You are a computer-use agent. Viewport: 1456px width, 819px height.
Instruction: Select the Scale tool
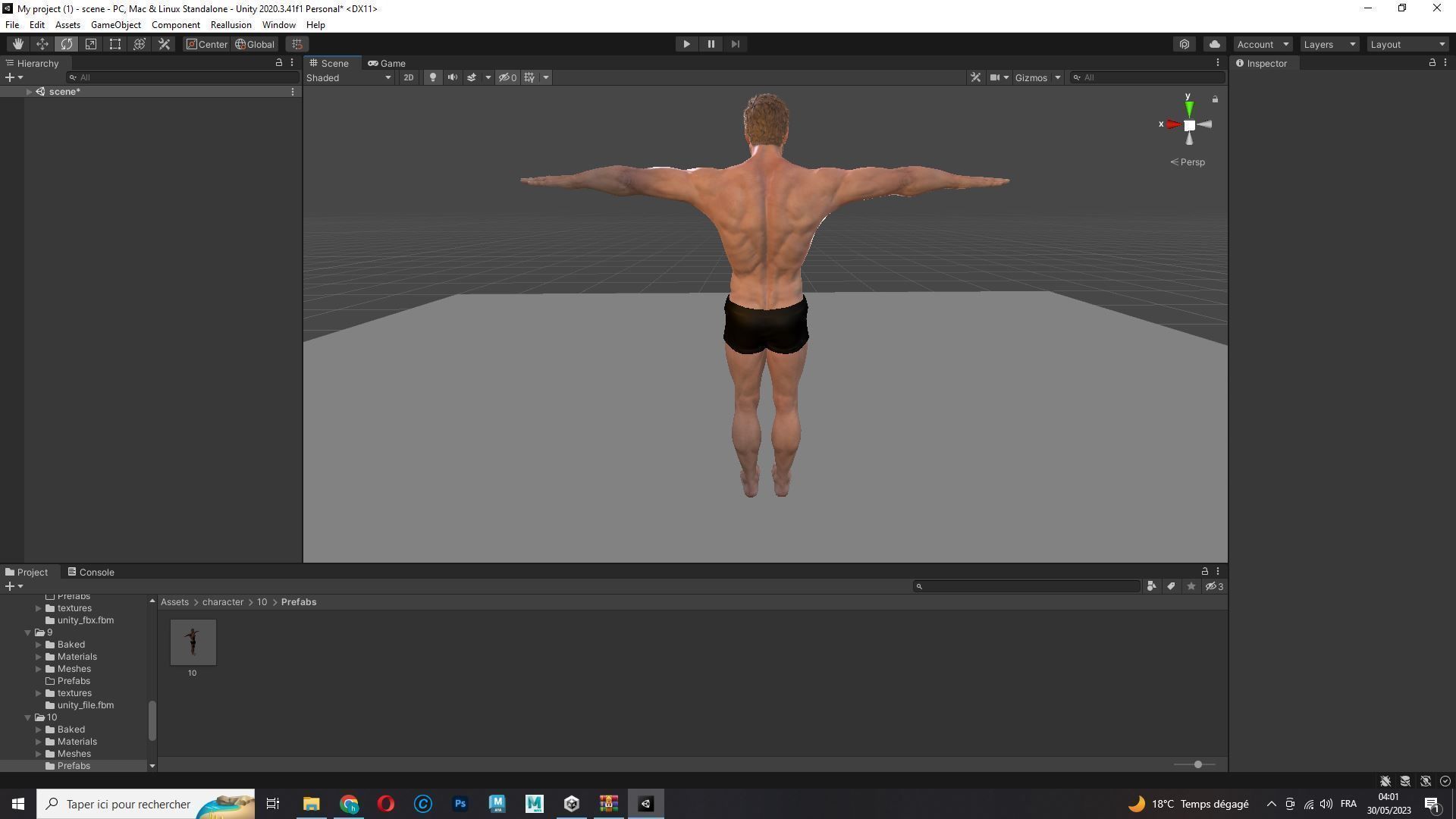tap(91, 44)
